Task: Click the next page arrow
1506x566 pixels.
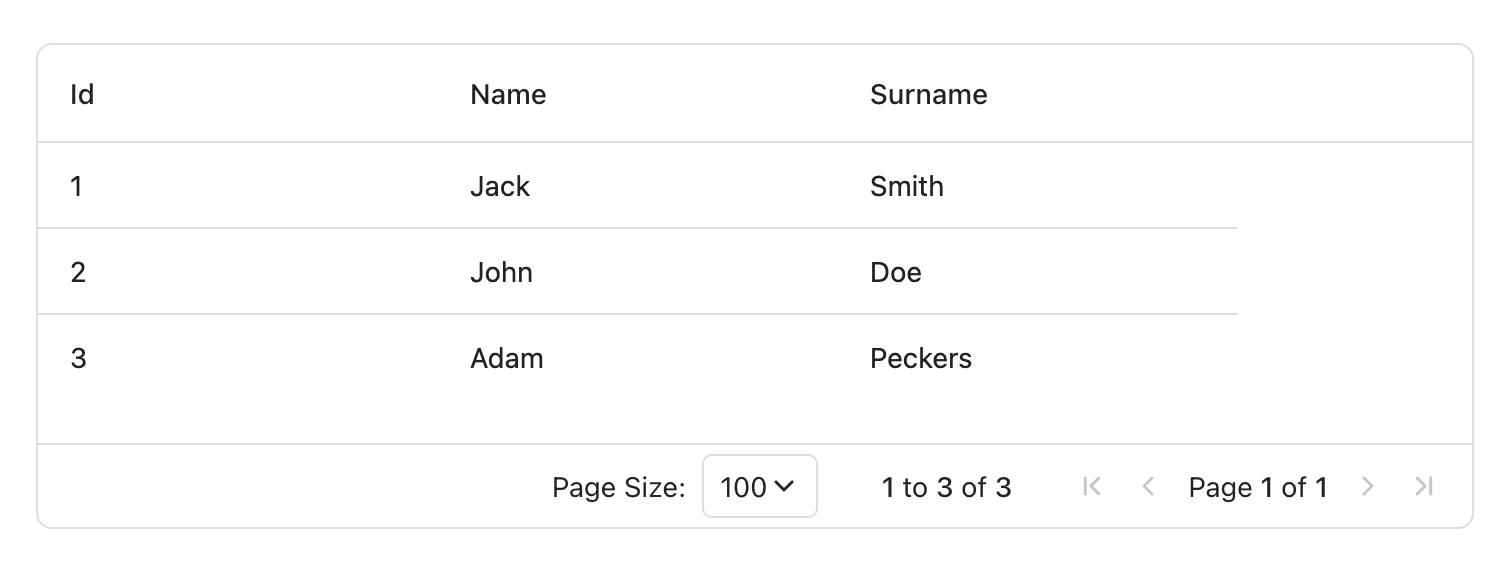Action: point(1368,487)
